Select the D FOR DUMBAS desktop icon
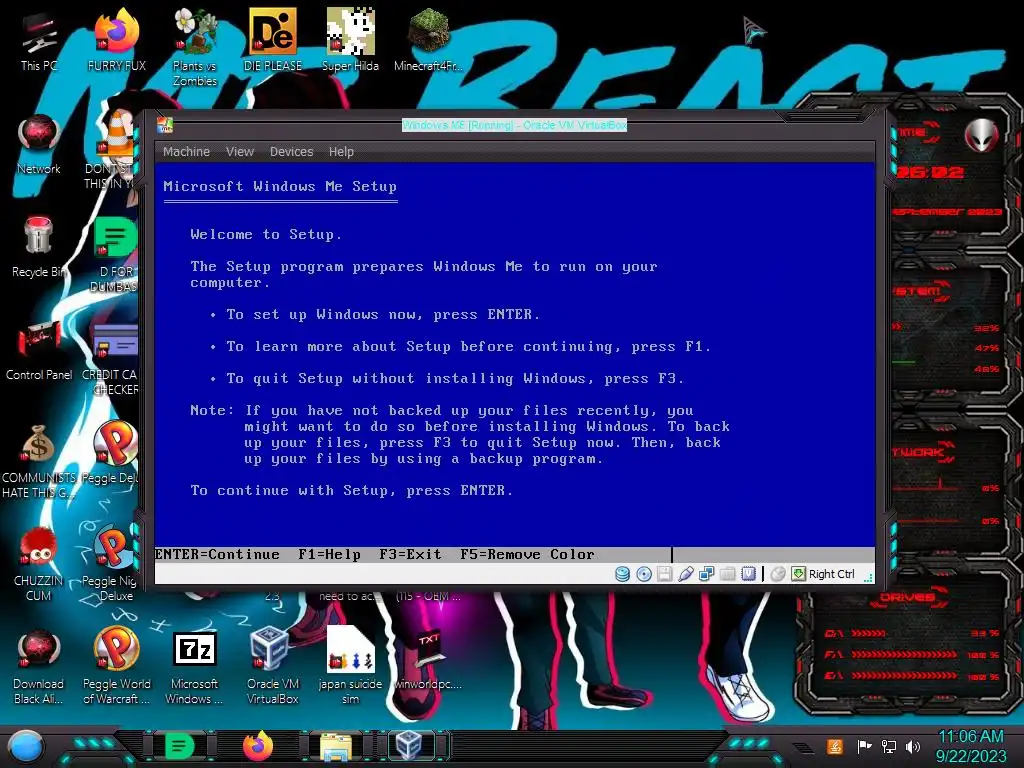 point(114,256)
